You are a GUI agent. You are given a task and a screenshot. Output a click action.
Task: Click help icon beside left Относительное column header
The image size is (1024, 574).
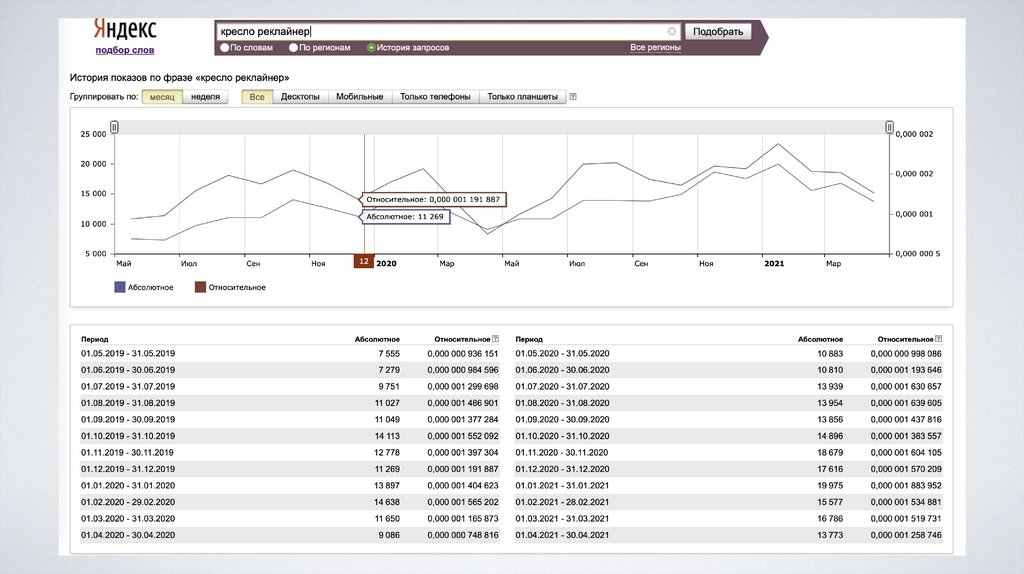tap(495, 339)
